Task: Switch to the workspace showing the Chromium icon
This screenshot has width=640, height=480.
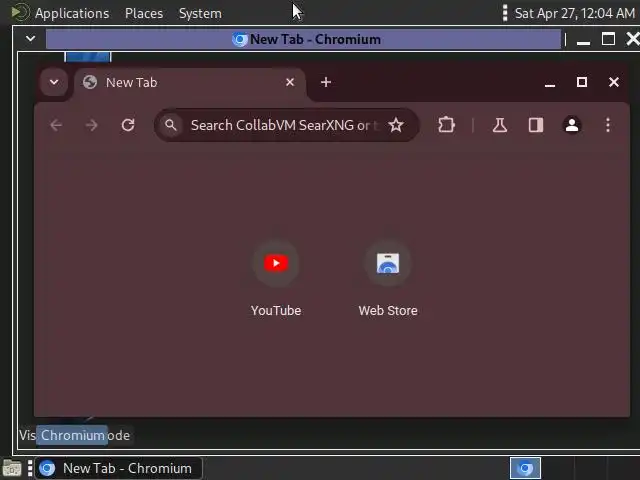Action: (525, 468)
